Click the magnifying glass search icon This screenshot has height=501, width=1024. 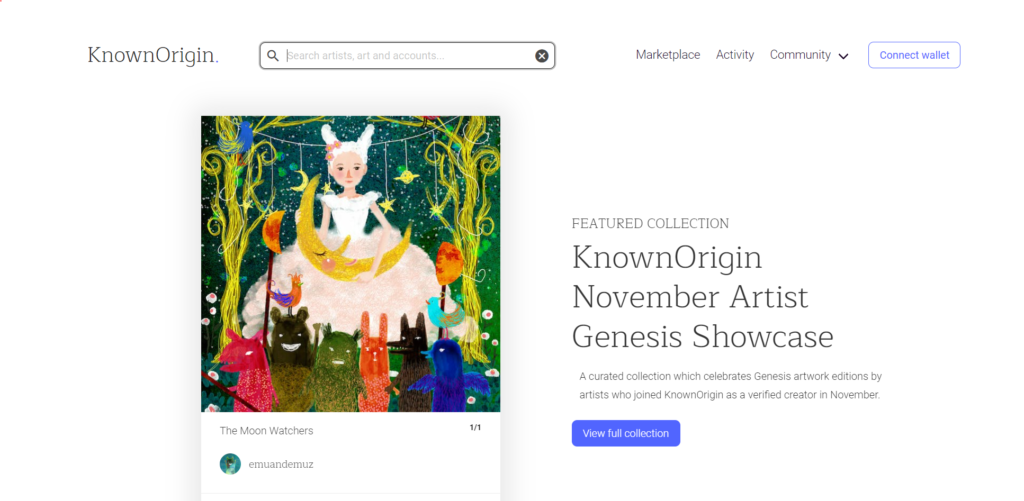pyautogui.click(x=273, y=56)
